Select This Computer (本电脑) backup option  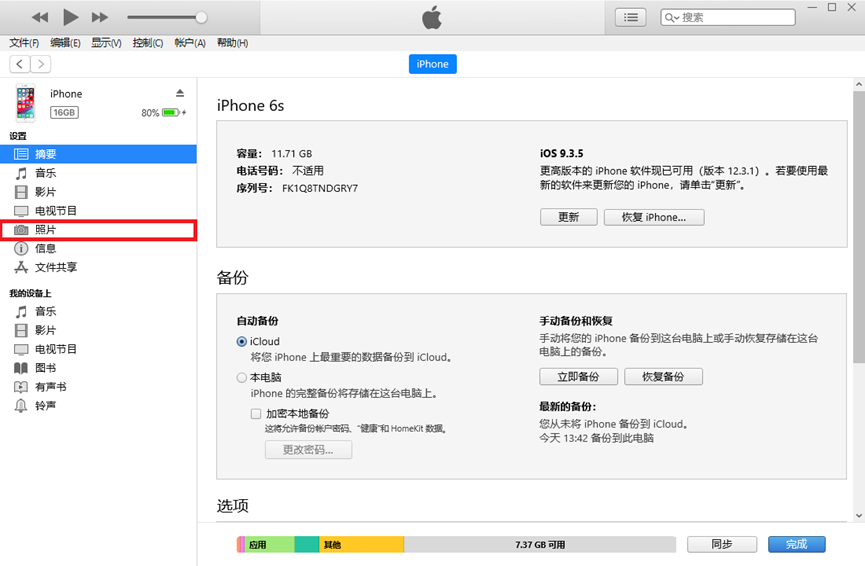242,378
